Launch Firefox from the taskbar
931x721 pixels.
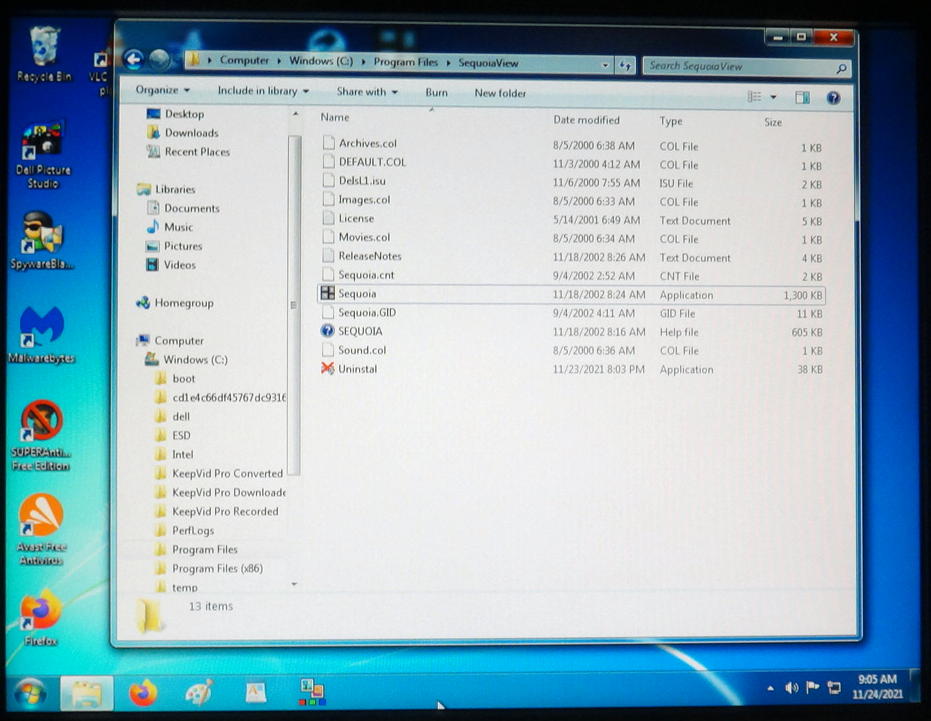[x=143, y=692]
